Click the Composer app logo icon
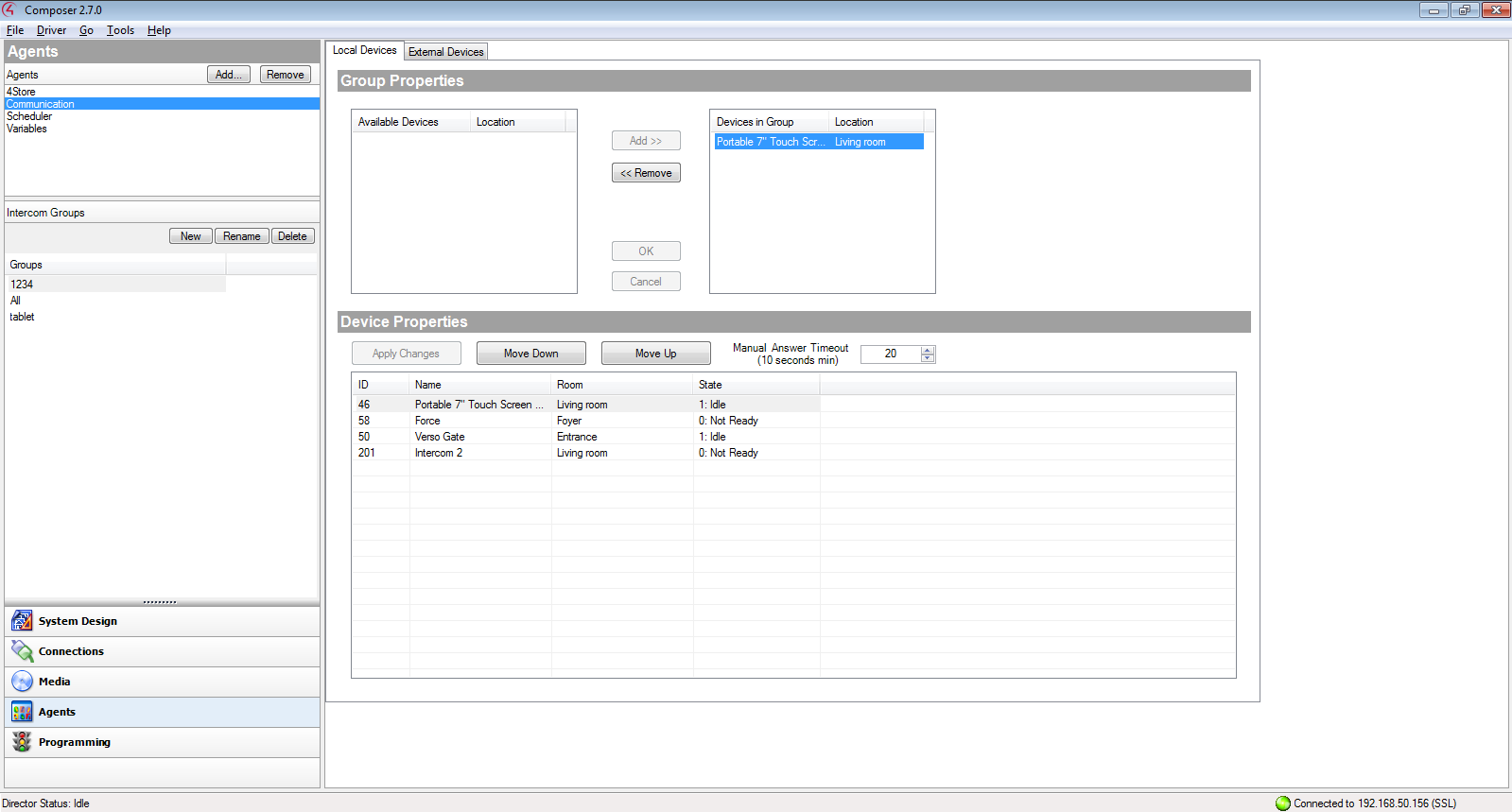This screenshot has height=812, width=1512. 9,9
